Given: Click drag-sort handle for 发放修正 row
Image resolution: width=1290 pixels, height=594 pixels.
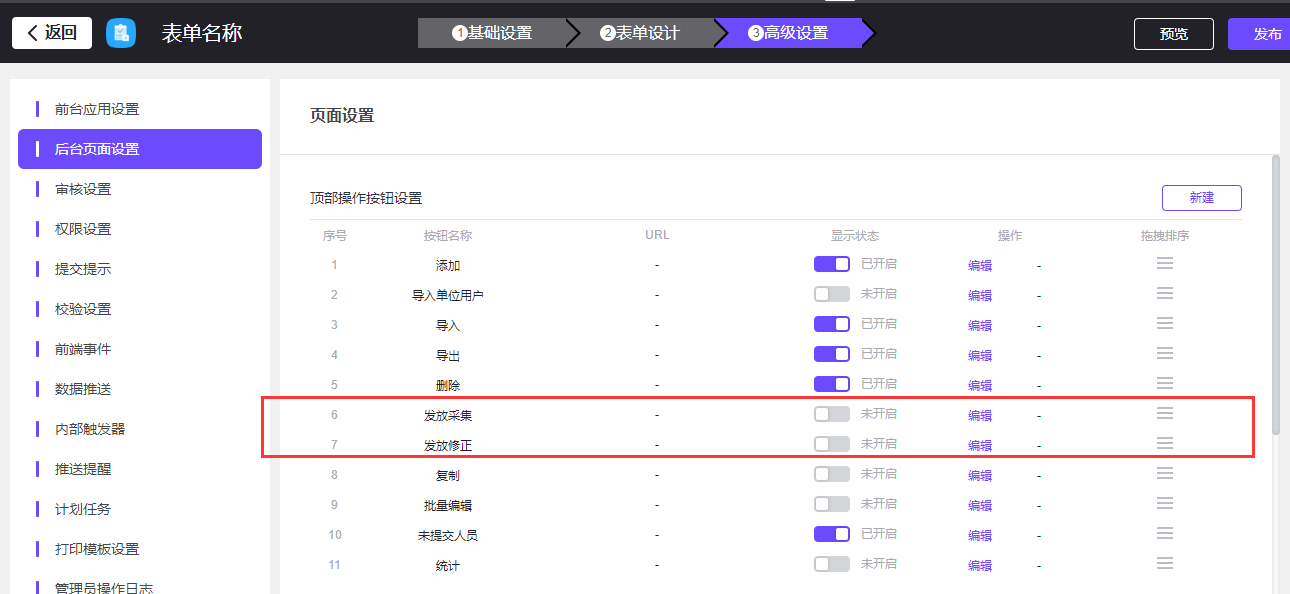Looking at the screenshot, I should click(1165, 443).
